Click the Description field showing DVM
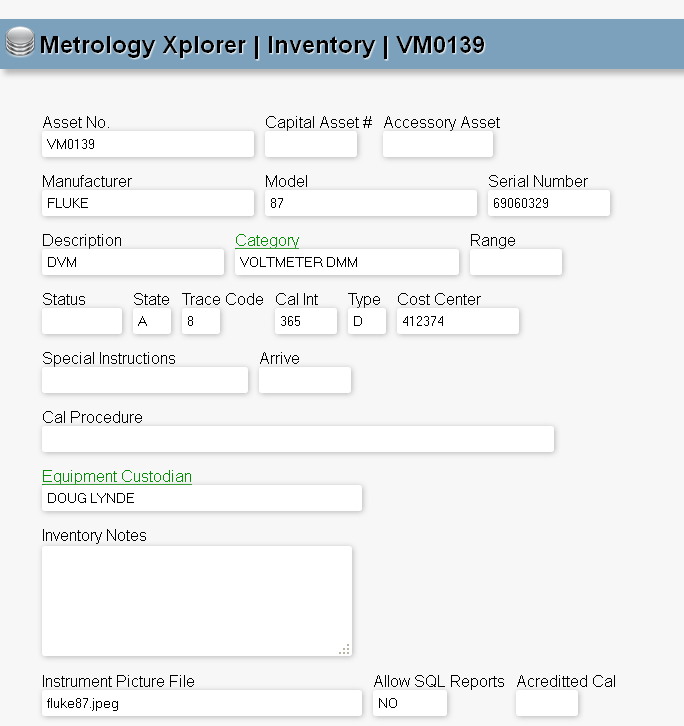The height and width of the screenshot is (726, 684). (133, 262)
